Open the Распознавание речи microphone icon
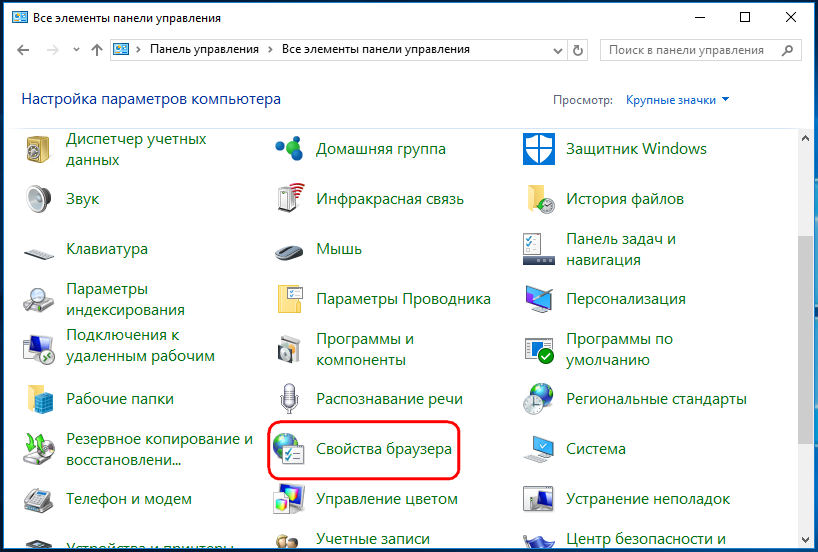 point(288,399)
